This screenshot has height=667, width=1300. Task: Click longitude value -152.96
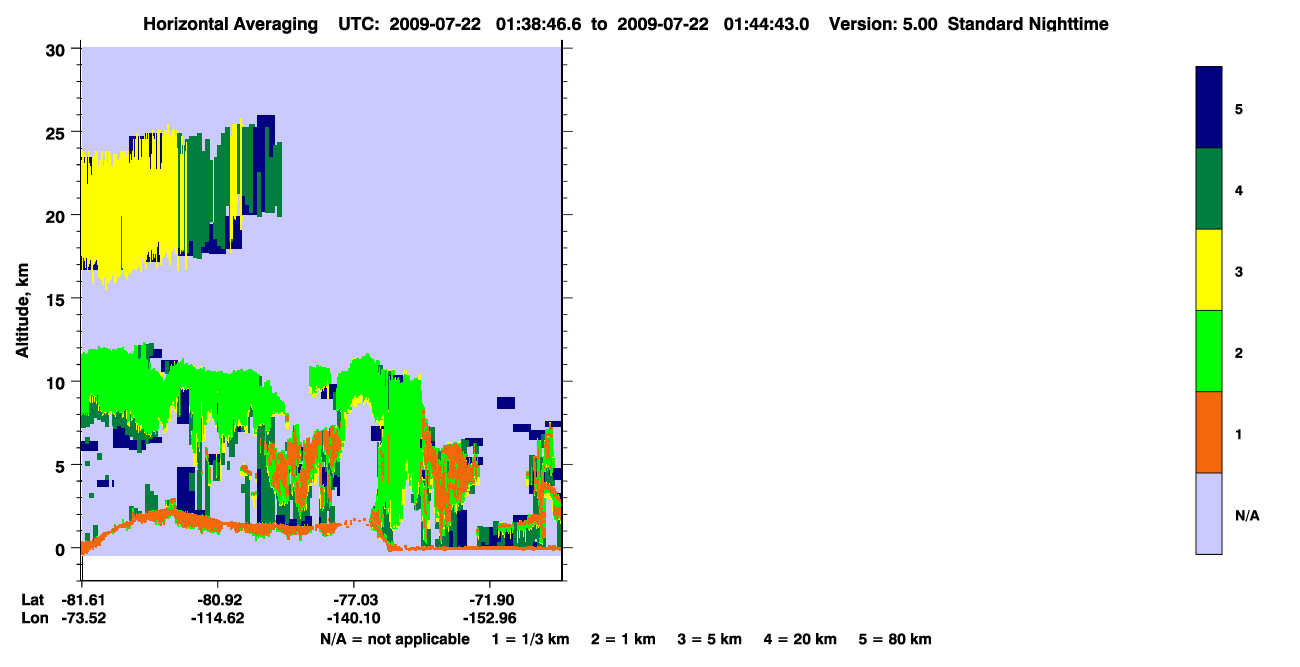[x=490, y=617]
